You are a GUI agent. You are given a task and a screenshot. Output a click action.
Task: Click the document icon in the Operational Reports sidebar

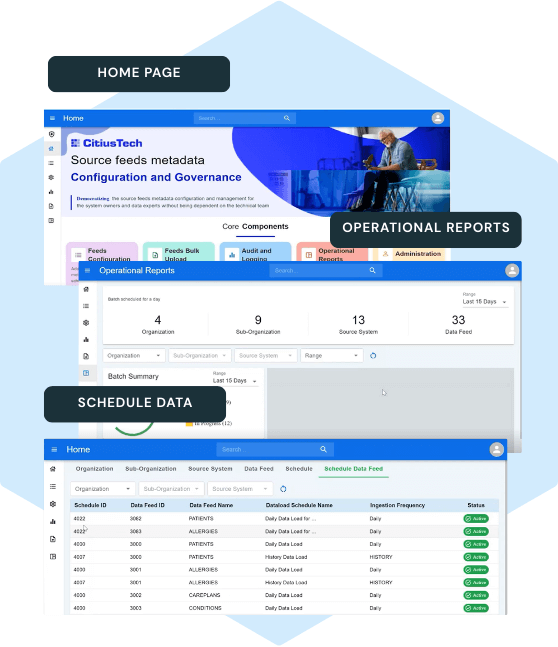point(86,356)
